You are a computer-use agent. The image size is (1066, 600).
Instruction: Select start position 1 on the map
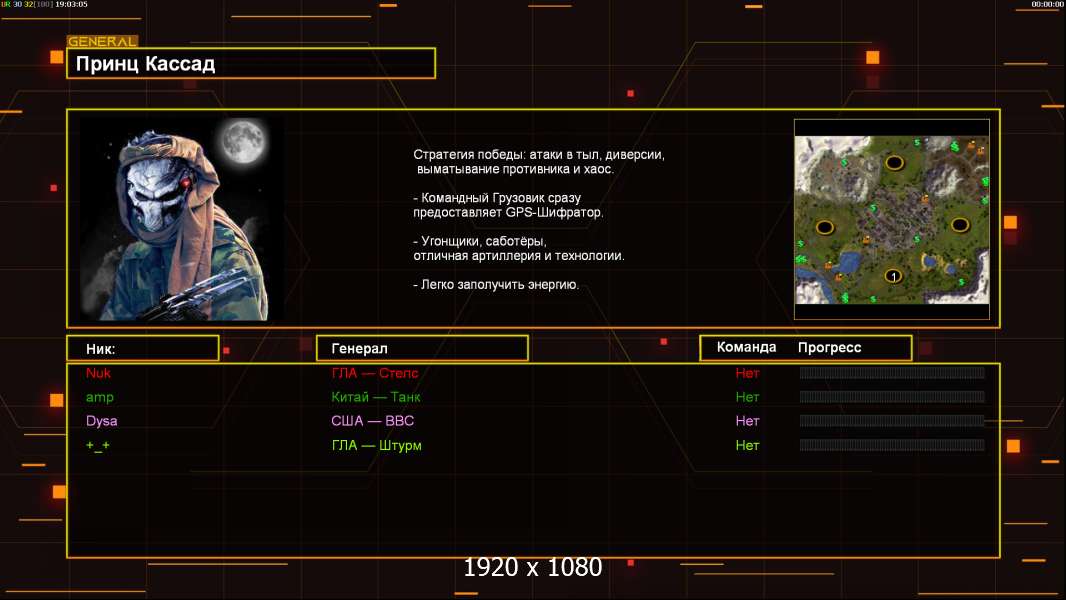click(893, 276)
